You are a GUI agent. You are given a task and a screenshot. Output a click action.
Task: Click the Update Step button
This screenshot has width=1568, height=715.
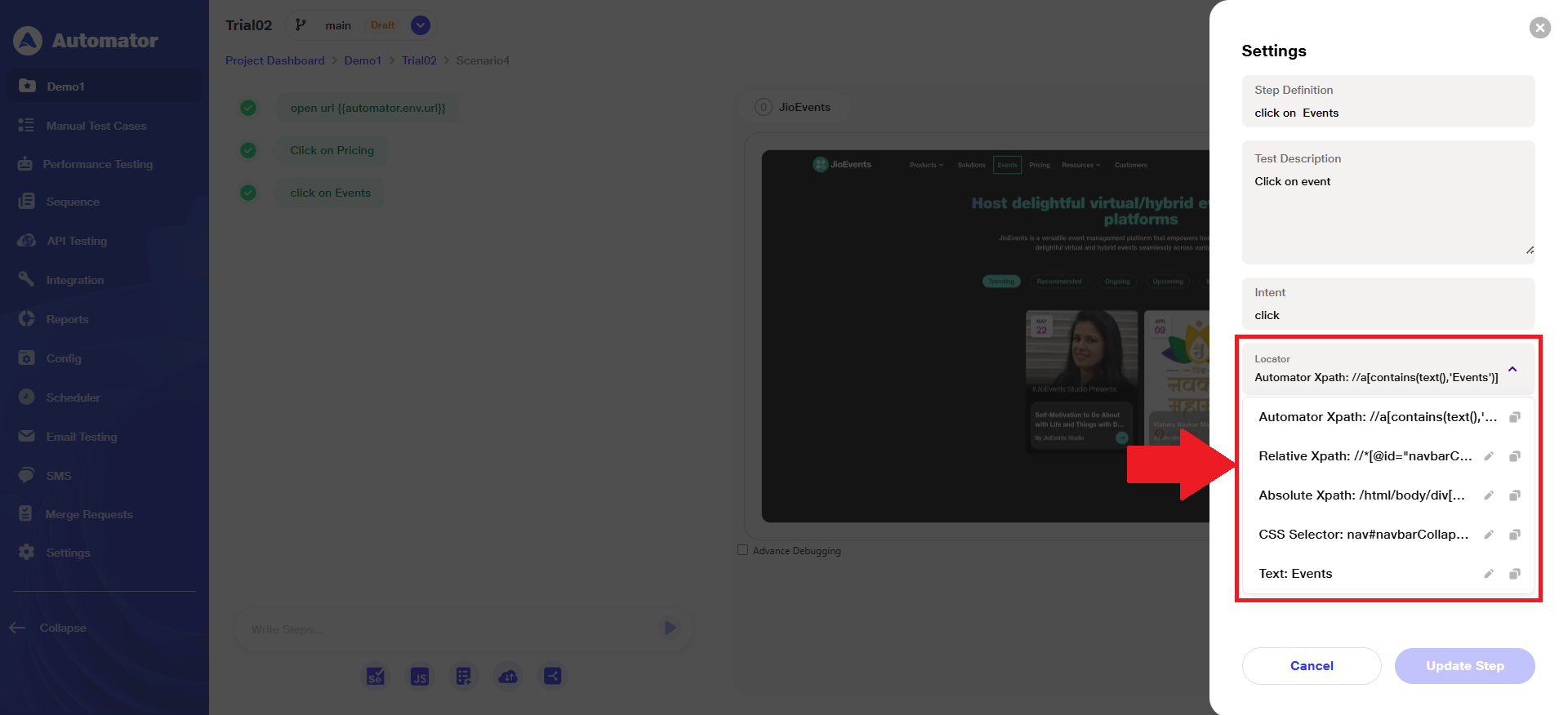coord(1464,666)
